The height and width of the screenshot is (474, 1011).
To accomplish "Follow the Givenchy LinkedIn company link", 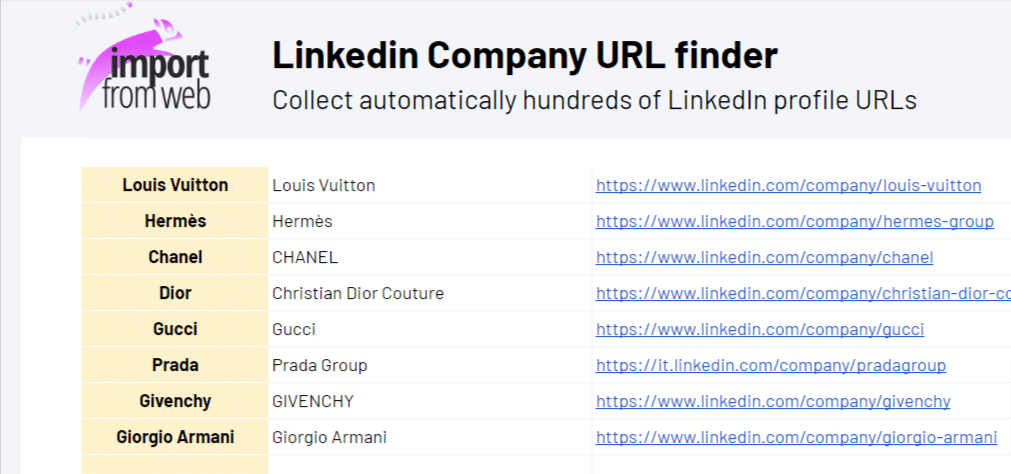I will tap(772, 401).
